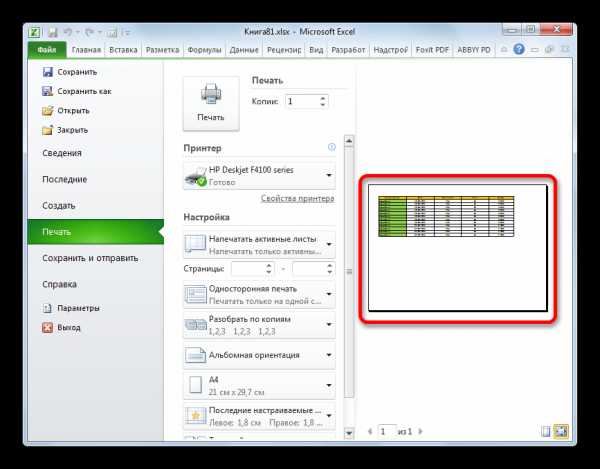Click the print settings scrollbar thumb
Viewport: 600px width, 469px height.
(x=349, y=272)
